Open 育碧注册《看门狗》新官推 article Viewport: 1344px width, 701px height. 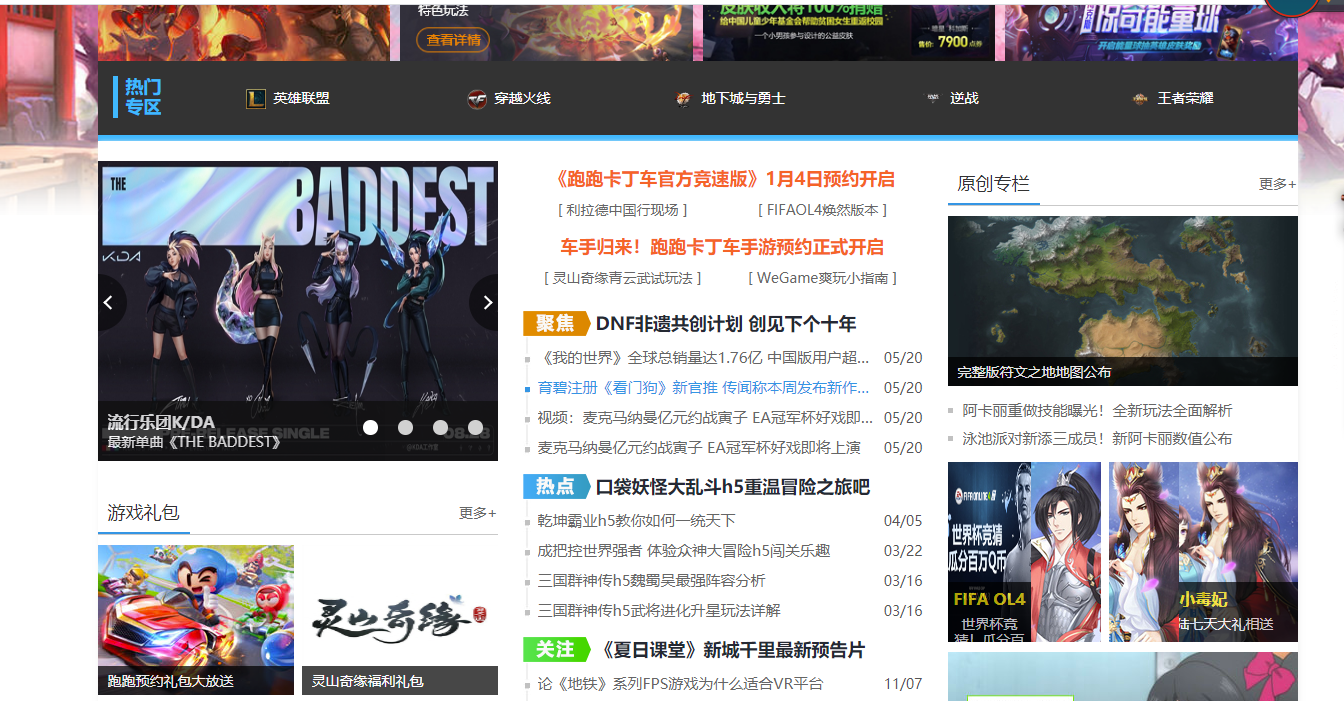(x=704, y=388)
